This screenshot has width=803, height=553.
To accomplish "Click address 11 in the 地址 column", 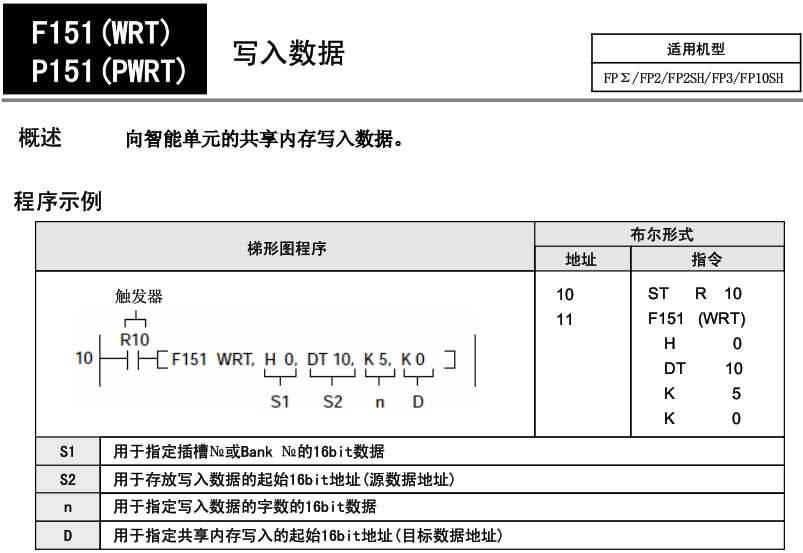I will click(x=566, y=318).
